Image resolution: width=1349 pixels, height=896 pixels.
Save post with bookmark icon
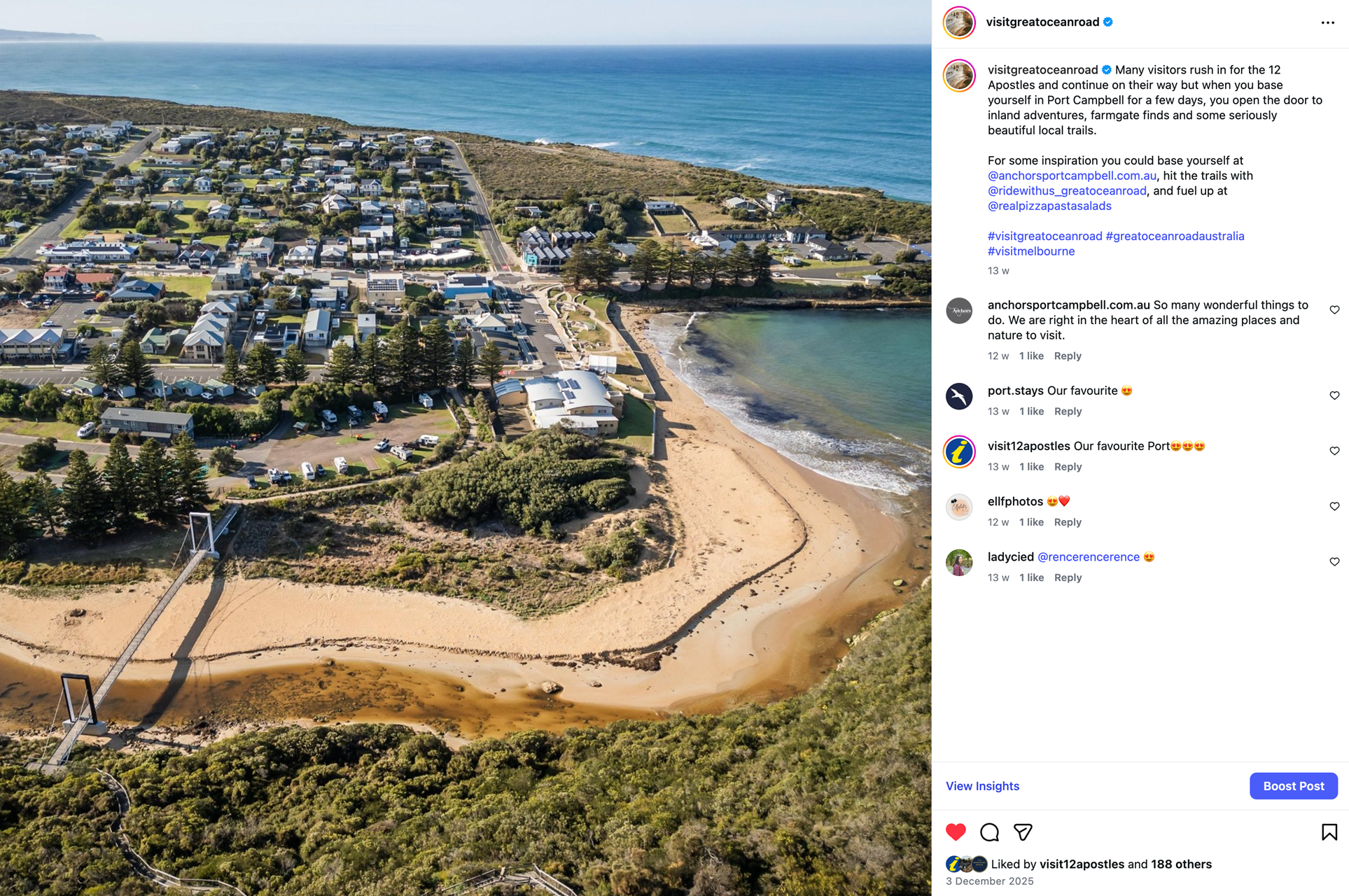tap(1329, 832)
